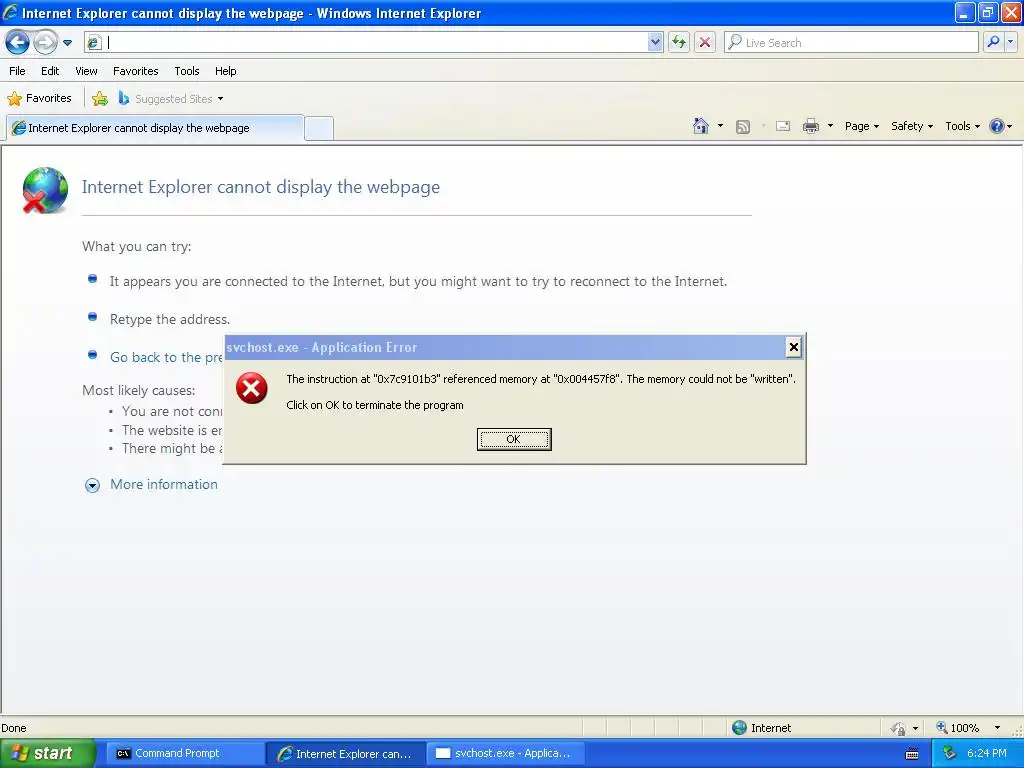The height and width of the screenshot is (768, 1024).
Task: Click the 'More information' link text
Action: (x=164, y=485)
